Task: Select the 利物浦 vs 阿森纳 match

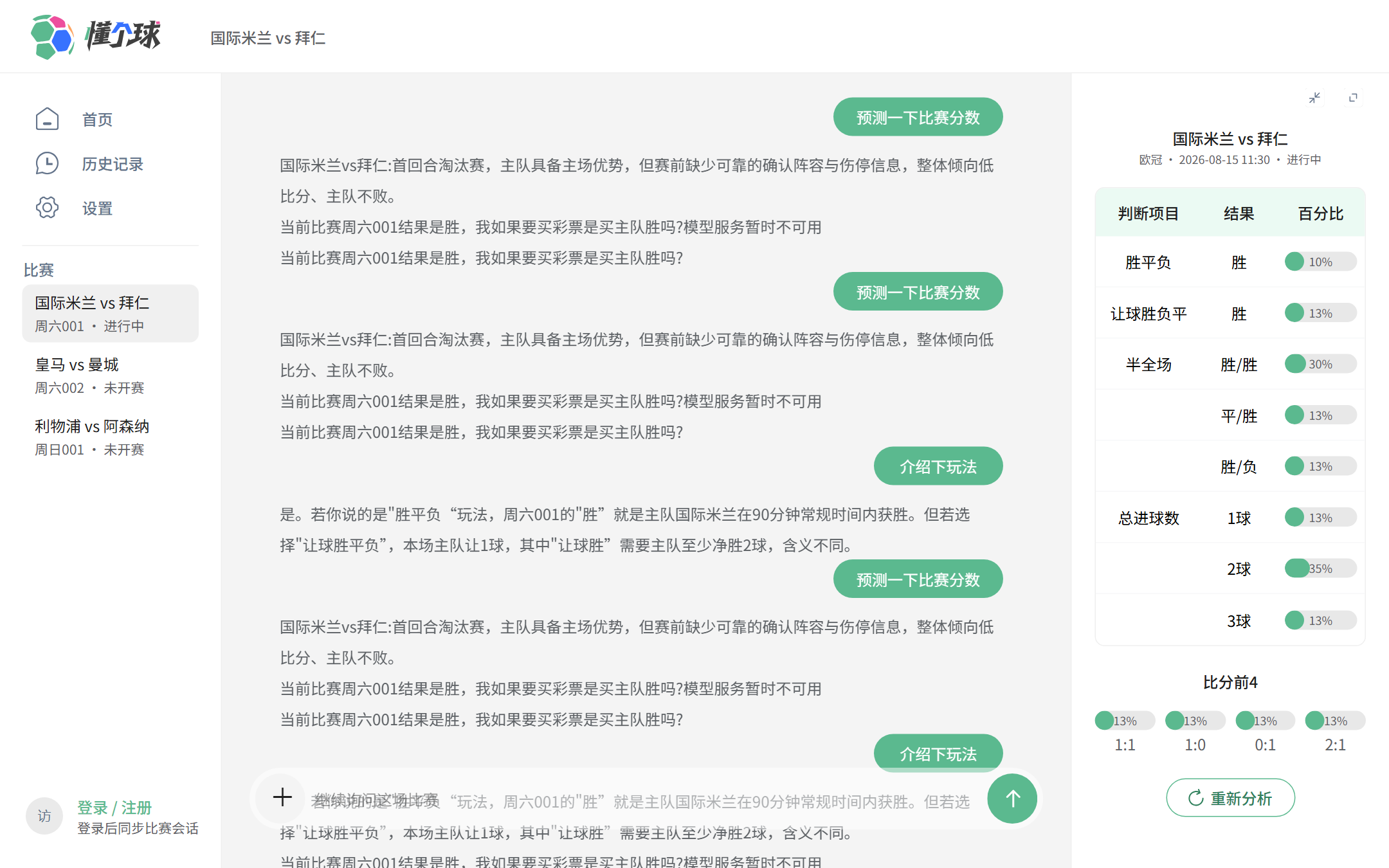Action: 110,437
